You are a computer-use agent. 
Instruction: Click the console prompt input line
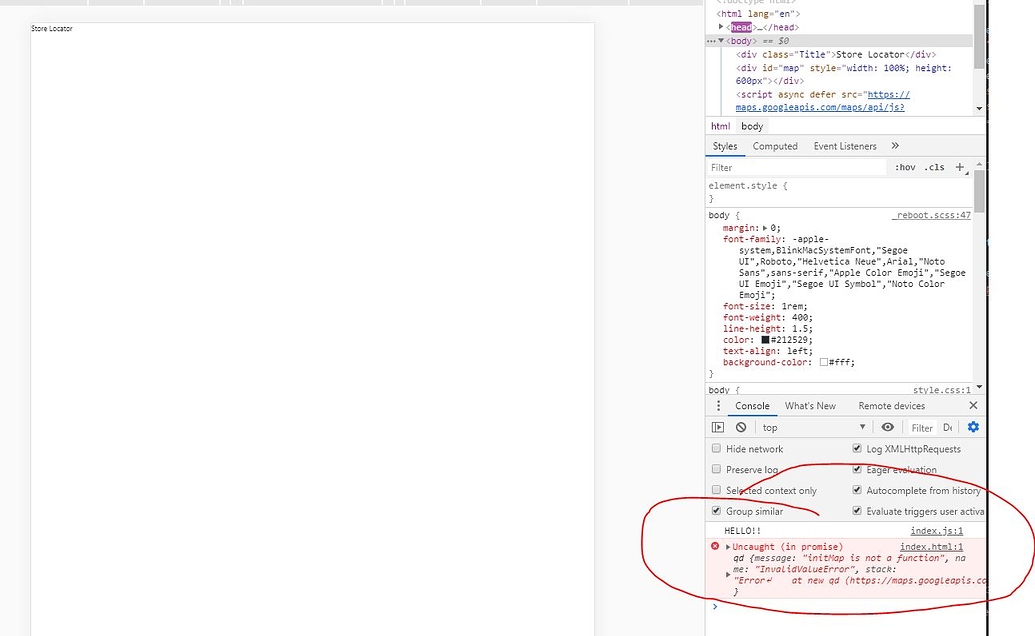coord(848,606)
